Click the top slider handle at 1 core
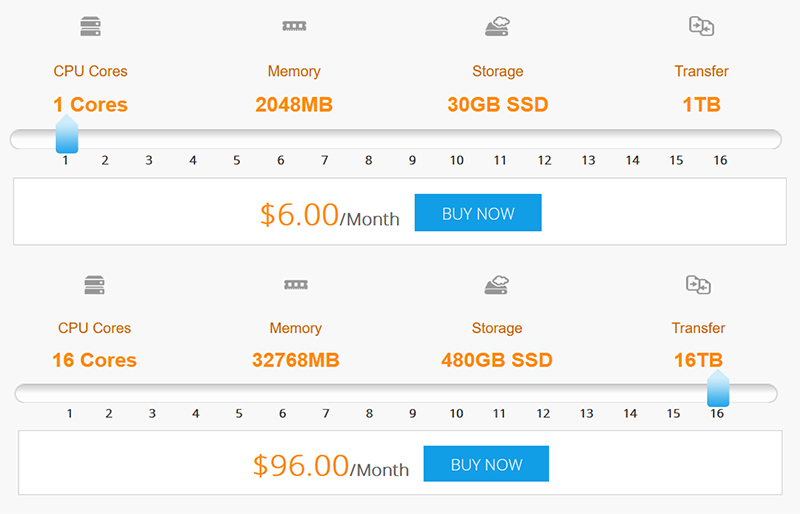The width and height of the screenshot is (800, 514). point(66,134)
